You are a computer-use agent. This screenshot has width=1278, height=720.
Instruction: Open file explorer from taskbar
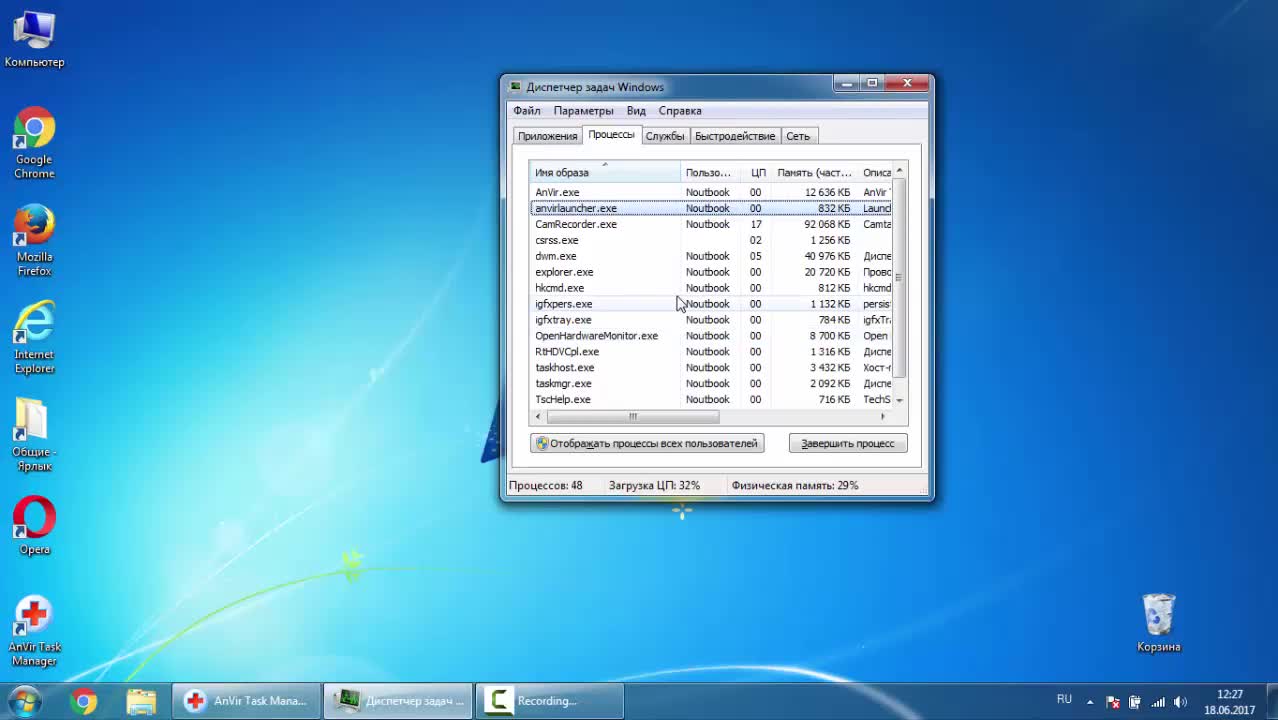tap(141, 701)
